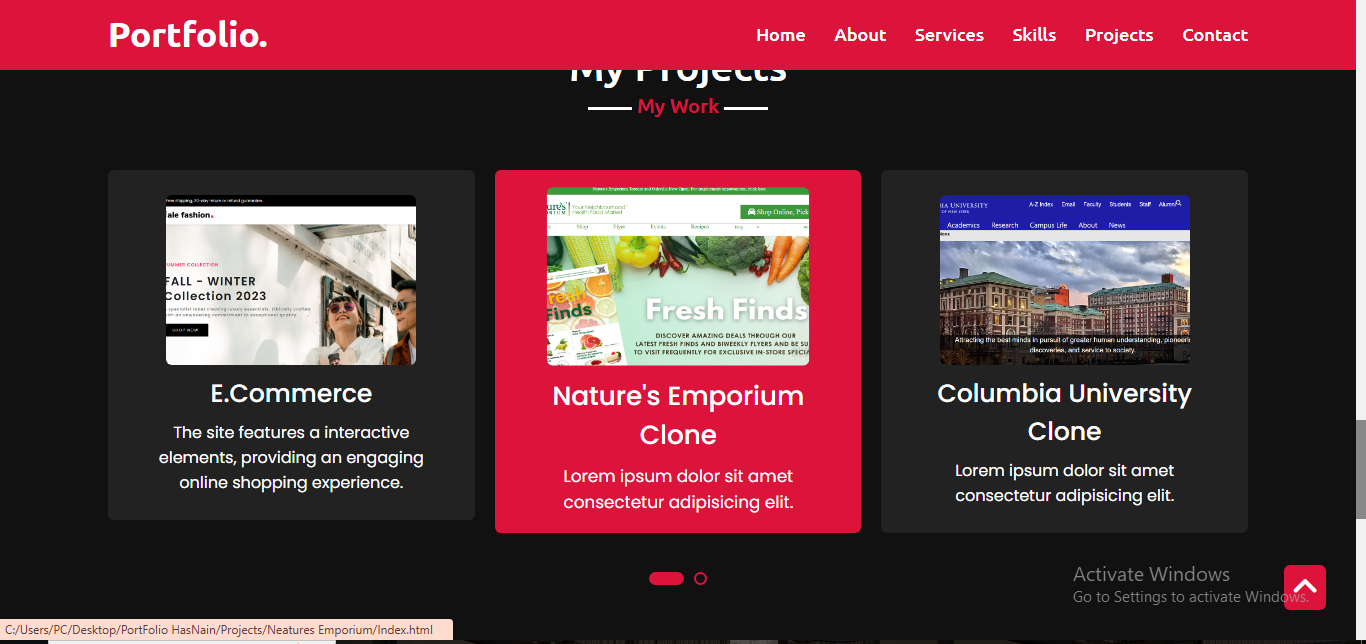Select the active pill-shaped carousel indicator

click(x=666, y=578)
